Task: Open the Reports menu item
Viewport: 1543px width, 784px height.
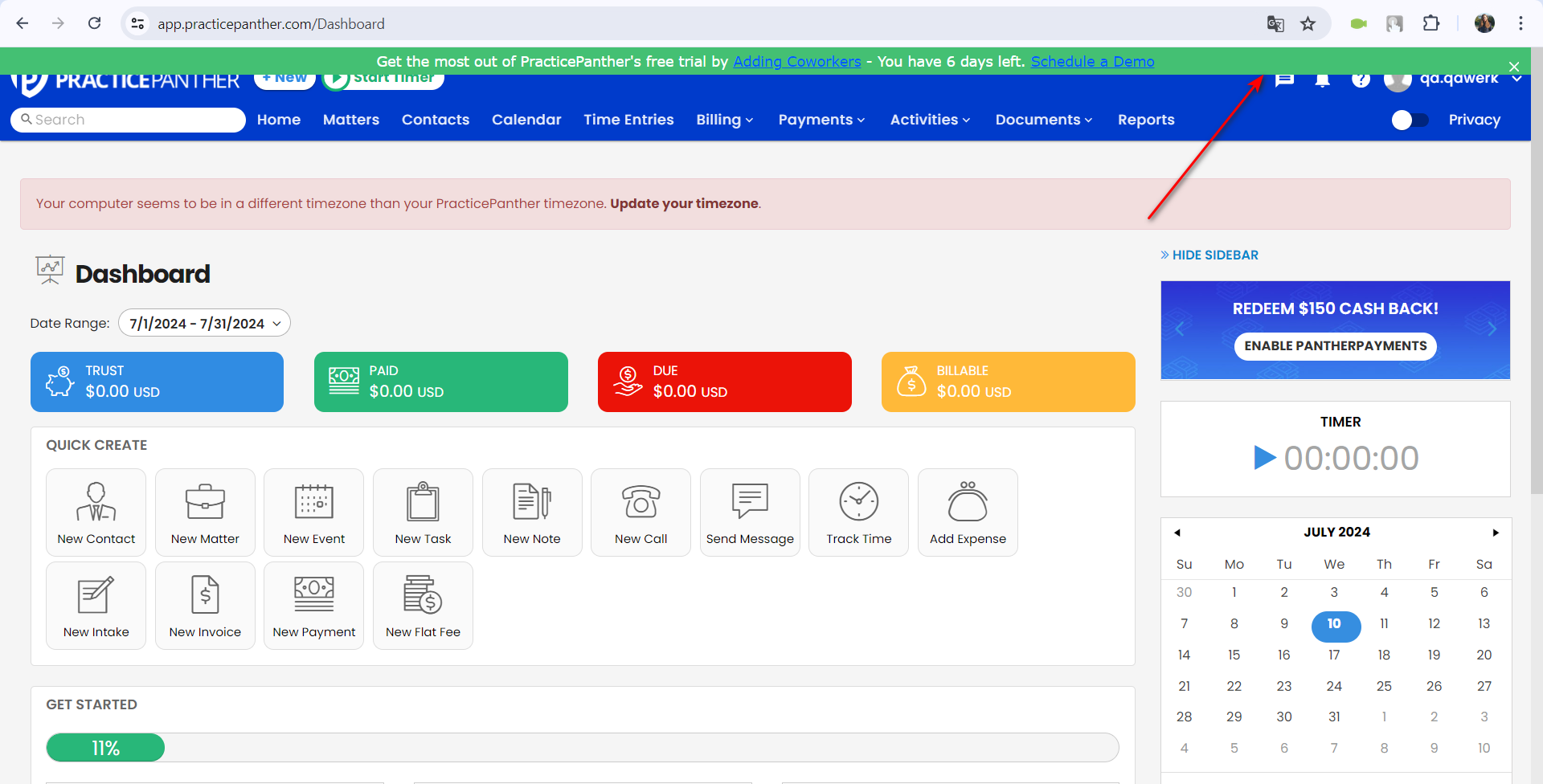Action: (1146, 120)
